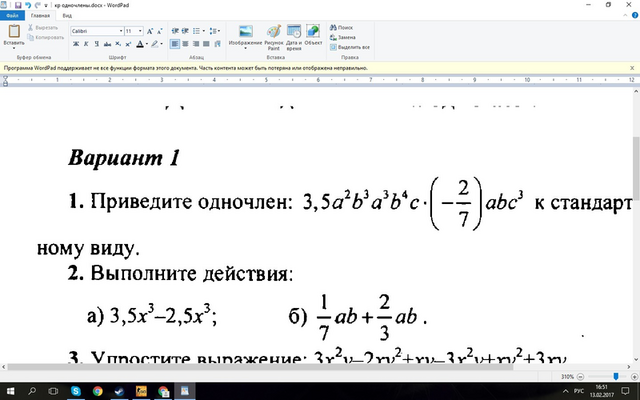The width and height of the screenshot is (640, 400).
Task: Undo via the quick access toolbar
Action: [28, 5]
